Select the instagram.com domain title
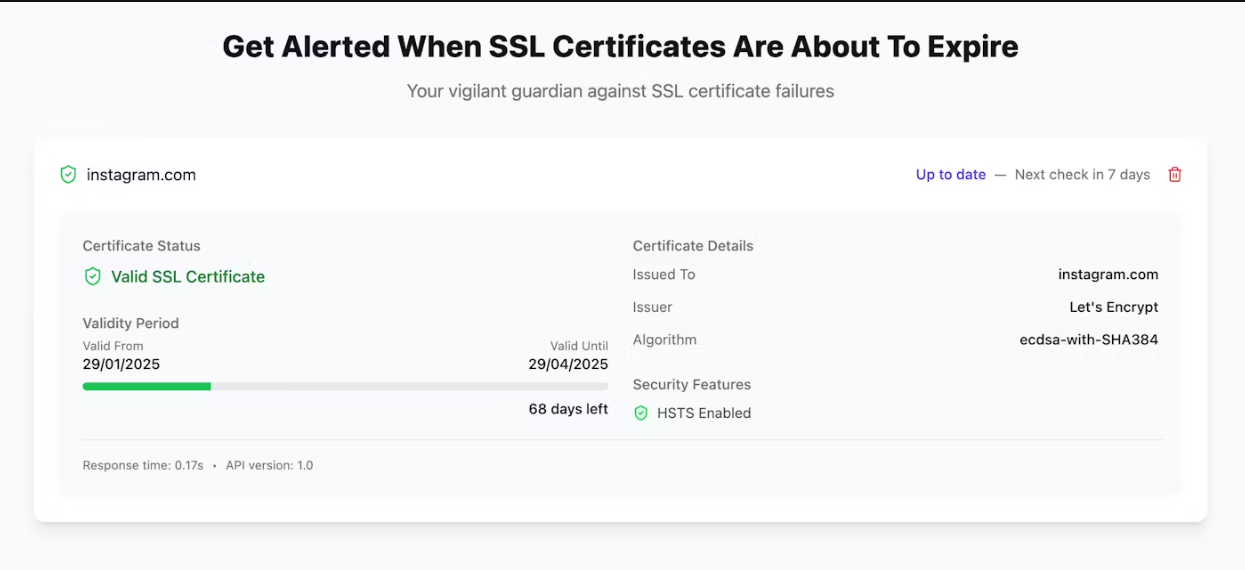Image resolution: width=1245 pixels, height=570 pixels. tap(141, 175)
